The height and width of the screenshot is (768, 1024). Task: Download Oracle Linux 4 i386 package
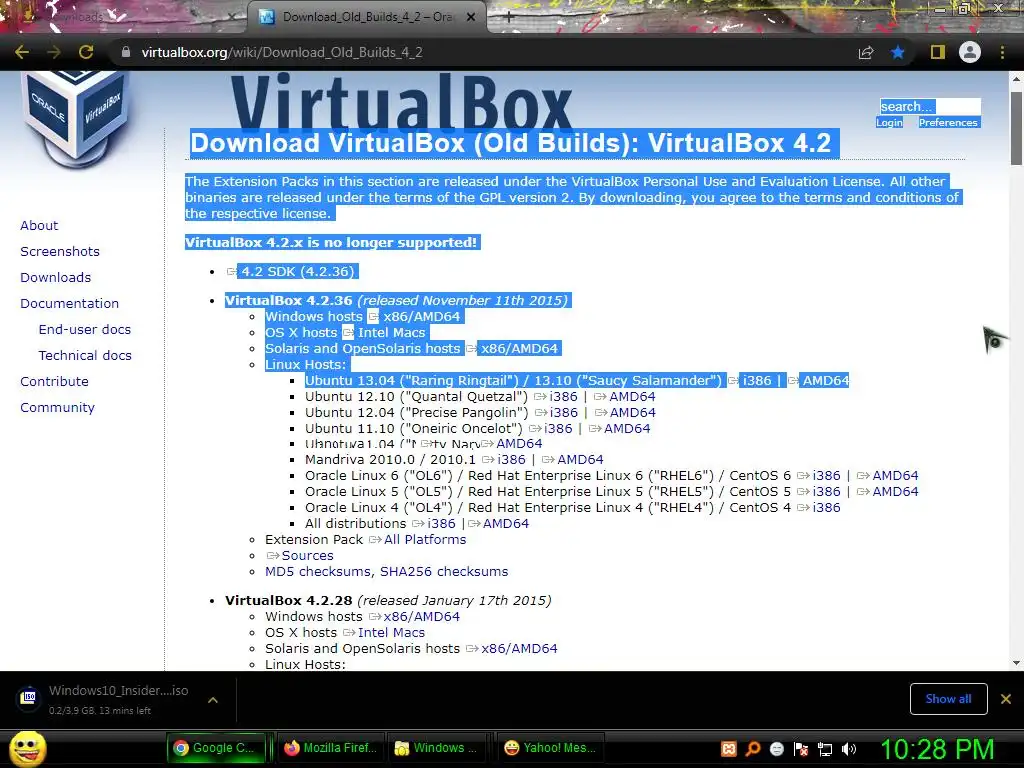tap(827, 507)
